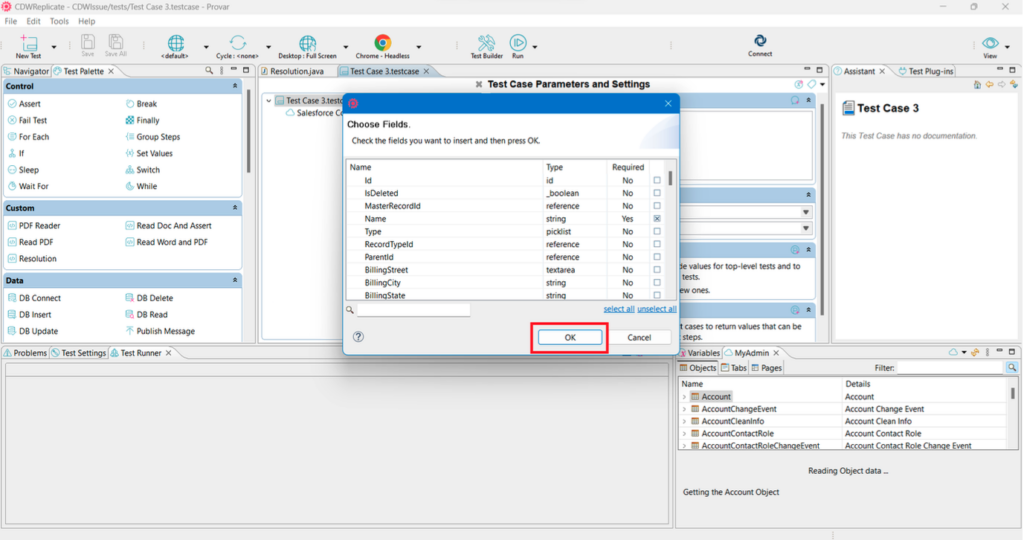Open the default connection dropdown arrow

click(x=206, y=47)
